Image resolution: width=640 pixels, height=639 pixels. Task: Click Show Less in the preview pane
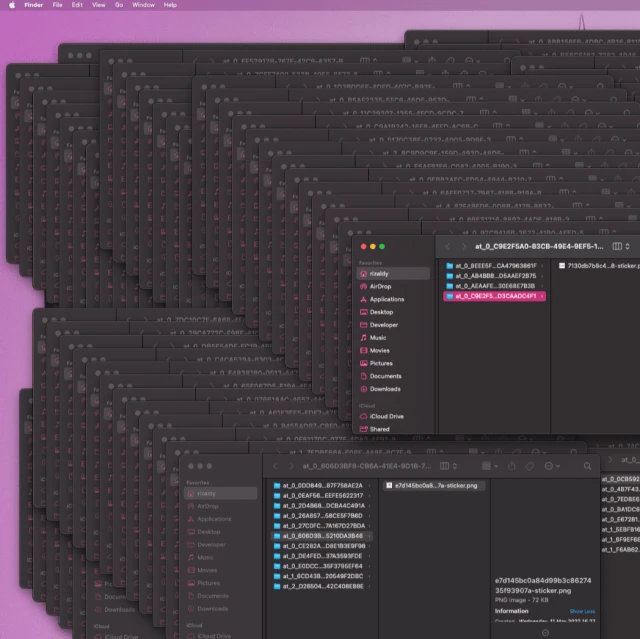point(582,611)
